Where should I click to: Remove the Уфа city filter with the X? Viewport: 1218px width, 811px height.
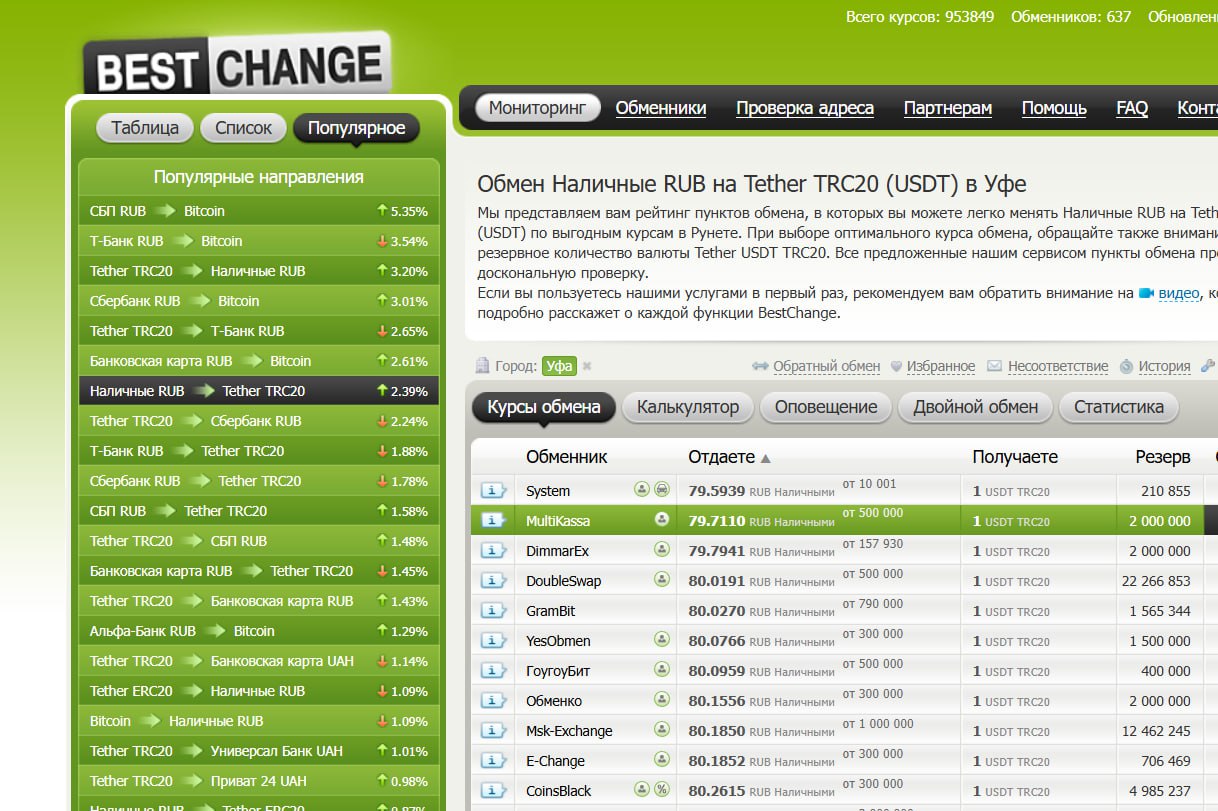tap(587, 367)
